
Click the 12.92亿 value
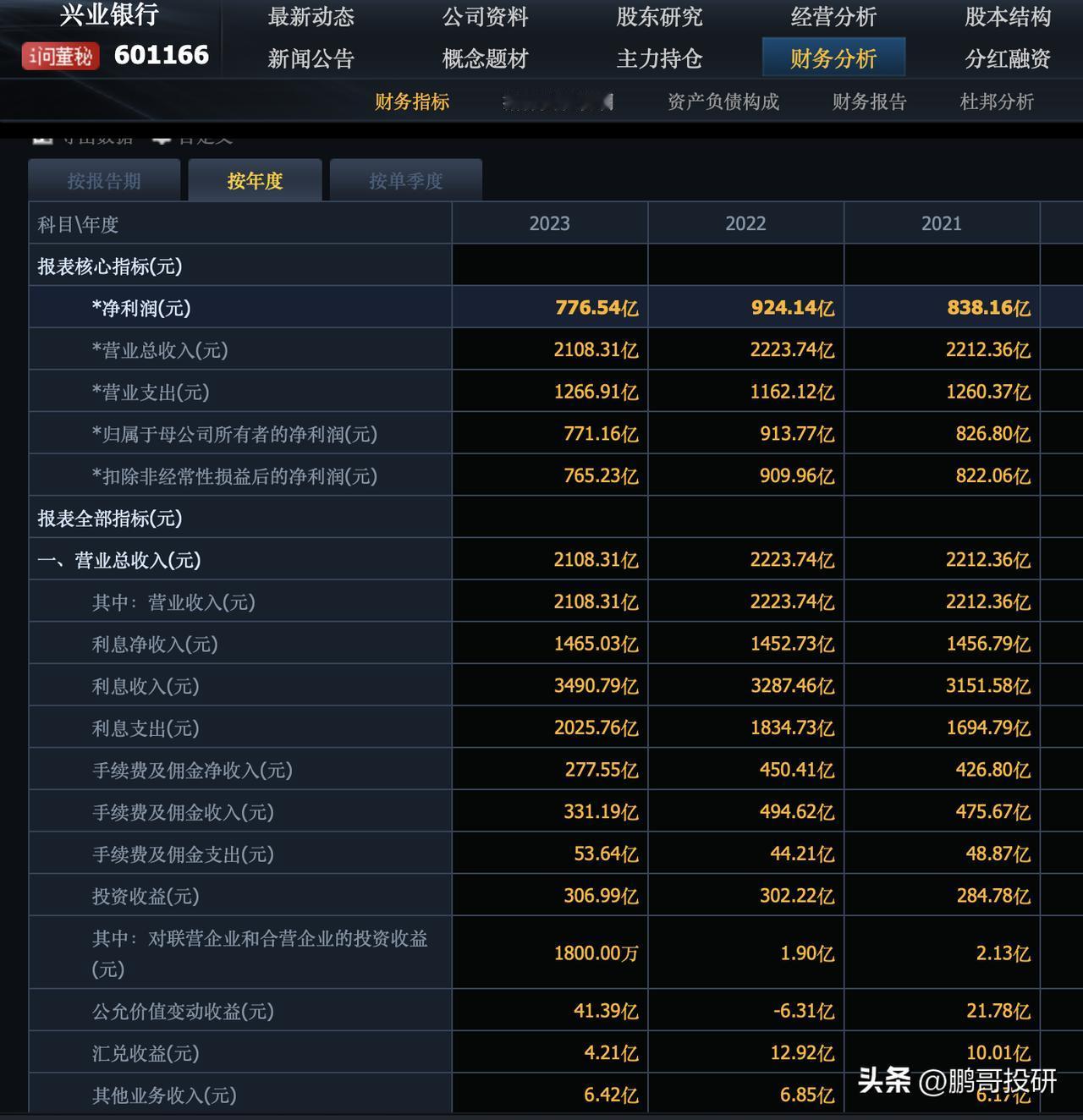(x=802, y=1053)
